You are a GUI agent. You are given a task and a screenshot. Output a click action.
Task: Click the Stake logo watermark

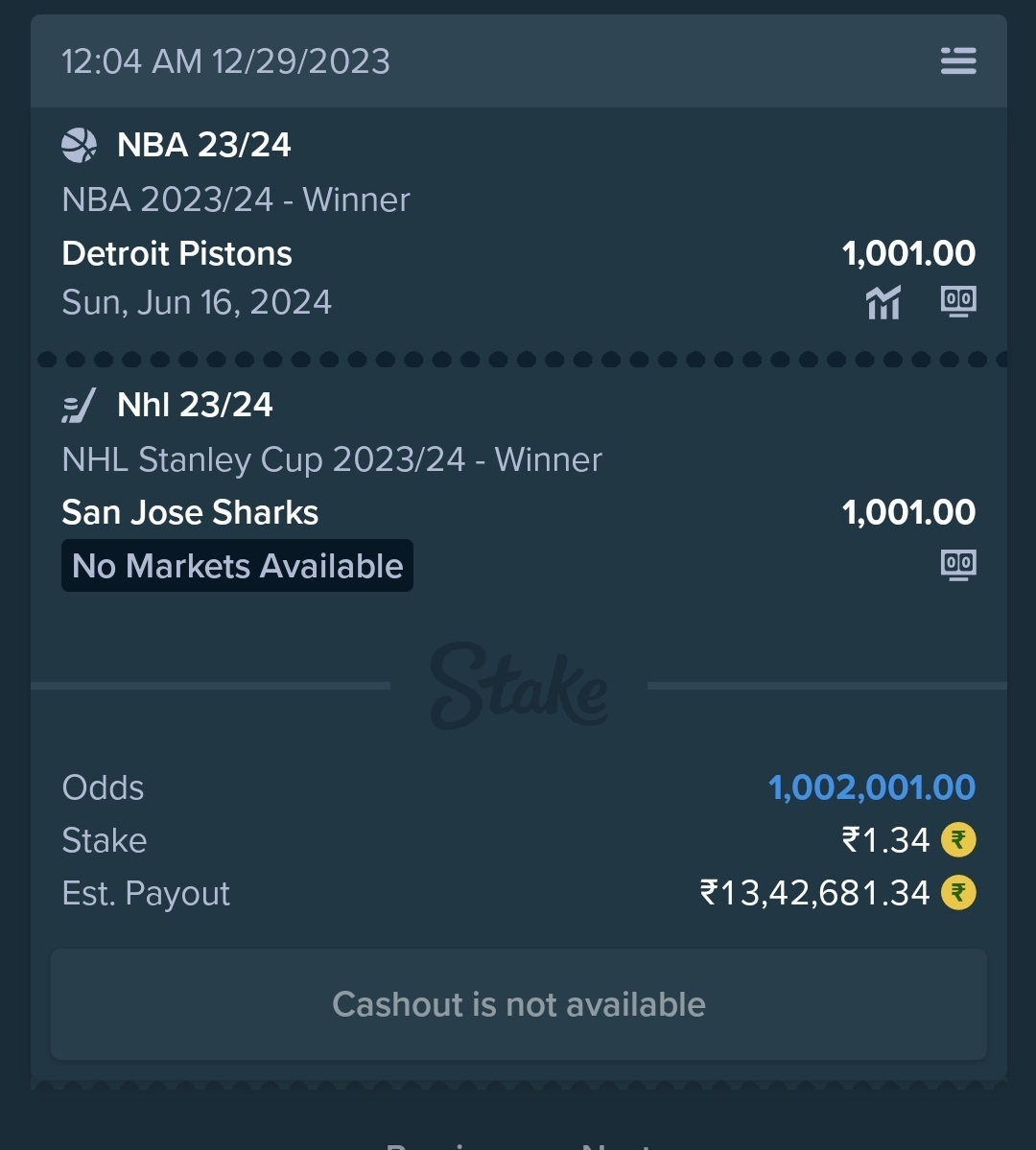(x=519, y=686)
